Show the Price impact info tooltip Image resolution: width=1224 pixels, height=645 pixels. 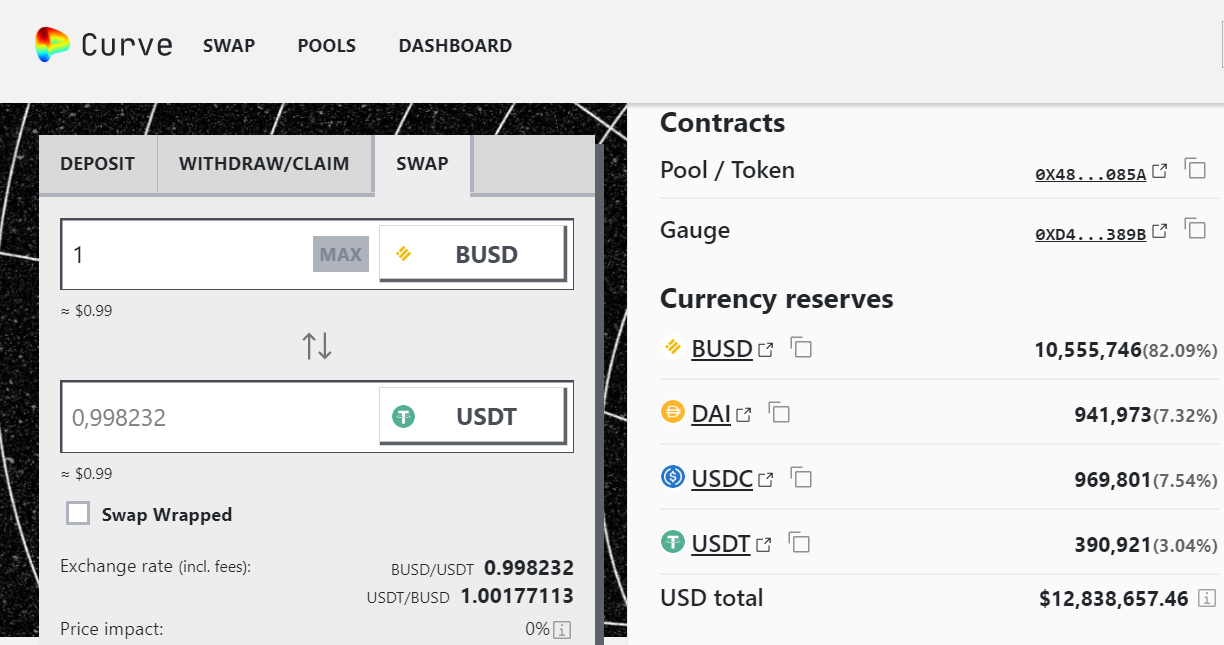click(562, 629)
